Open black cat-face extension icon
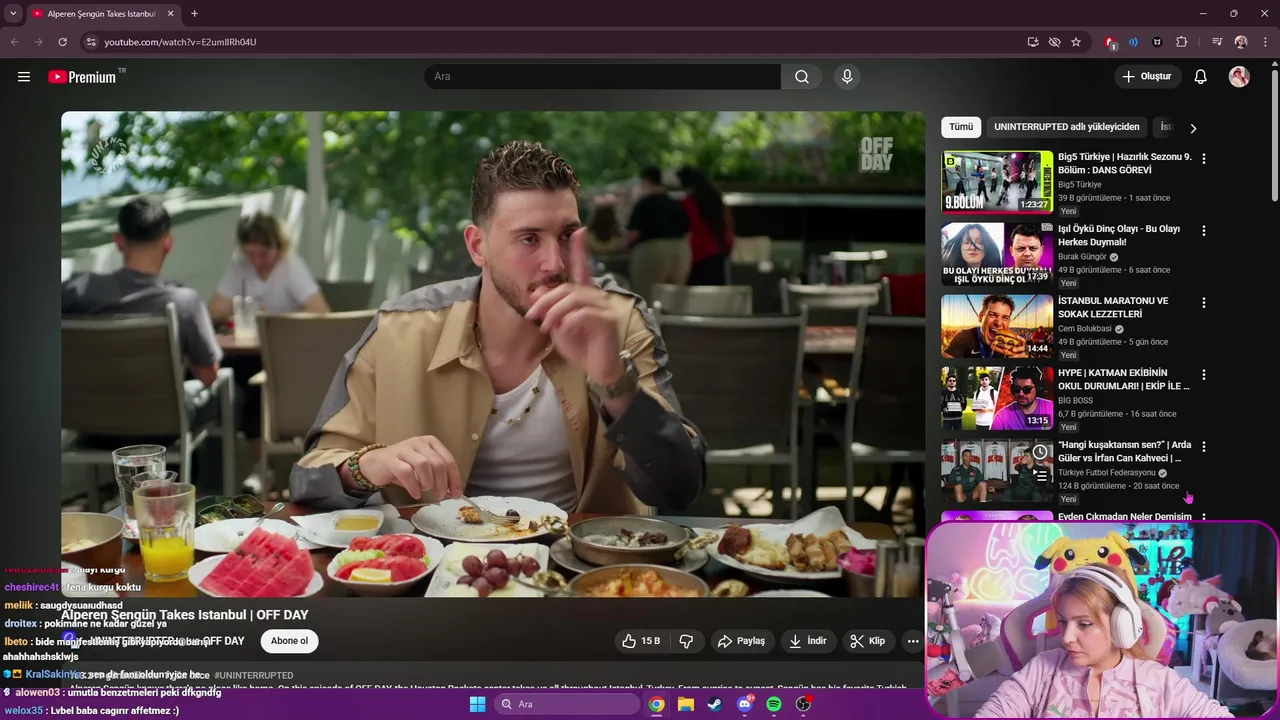This screenshot has height=720, width=1280. coord(1157,42)
